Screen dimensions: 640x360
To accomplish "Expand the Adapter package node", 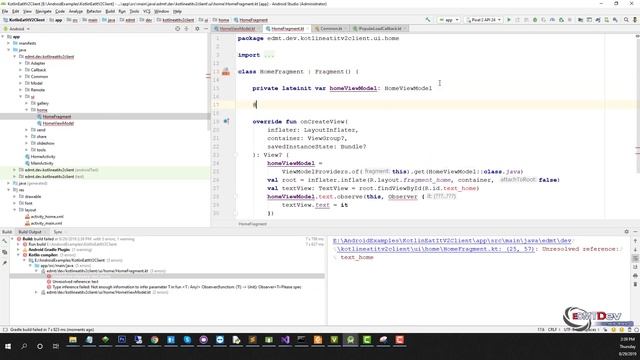I will tap(21, 63).
